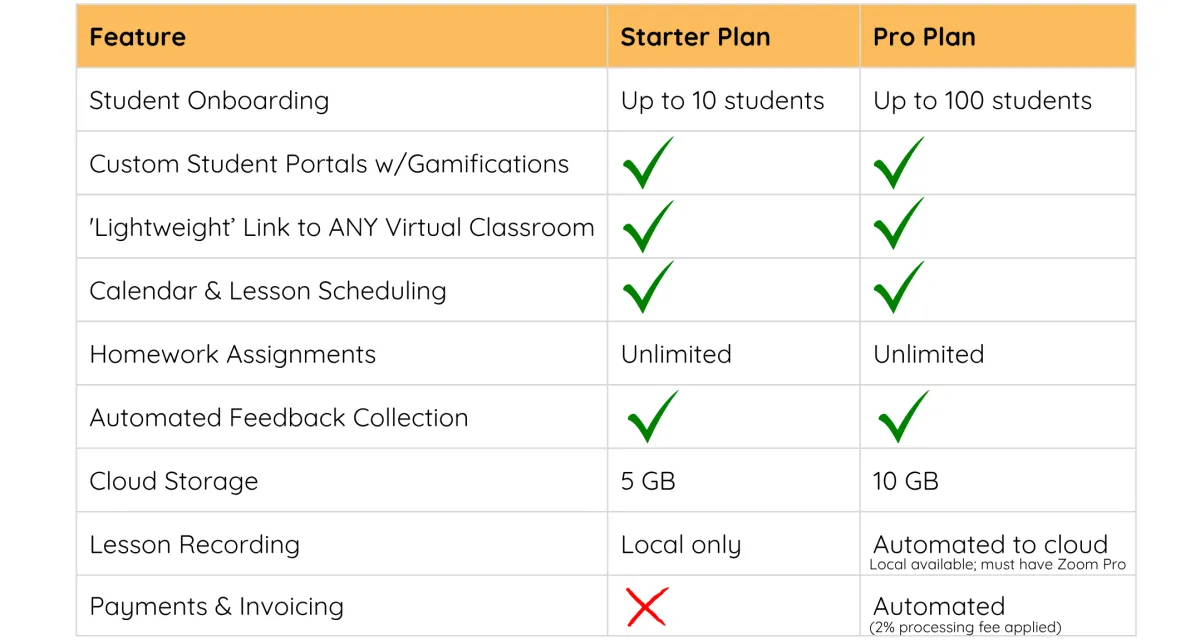Screen dimensions: 1200x640
Task: Click Pro Plan checkmark for Calendar & Lesson Scheduling
Action: coord(898,288)
